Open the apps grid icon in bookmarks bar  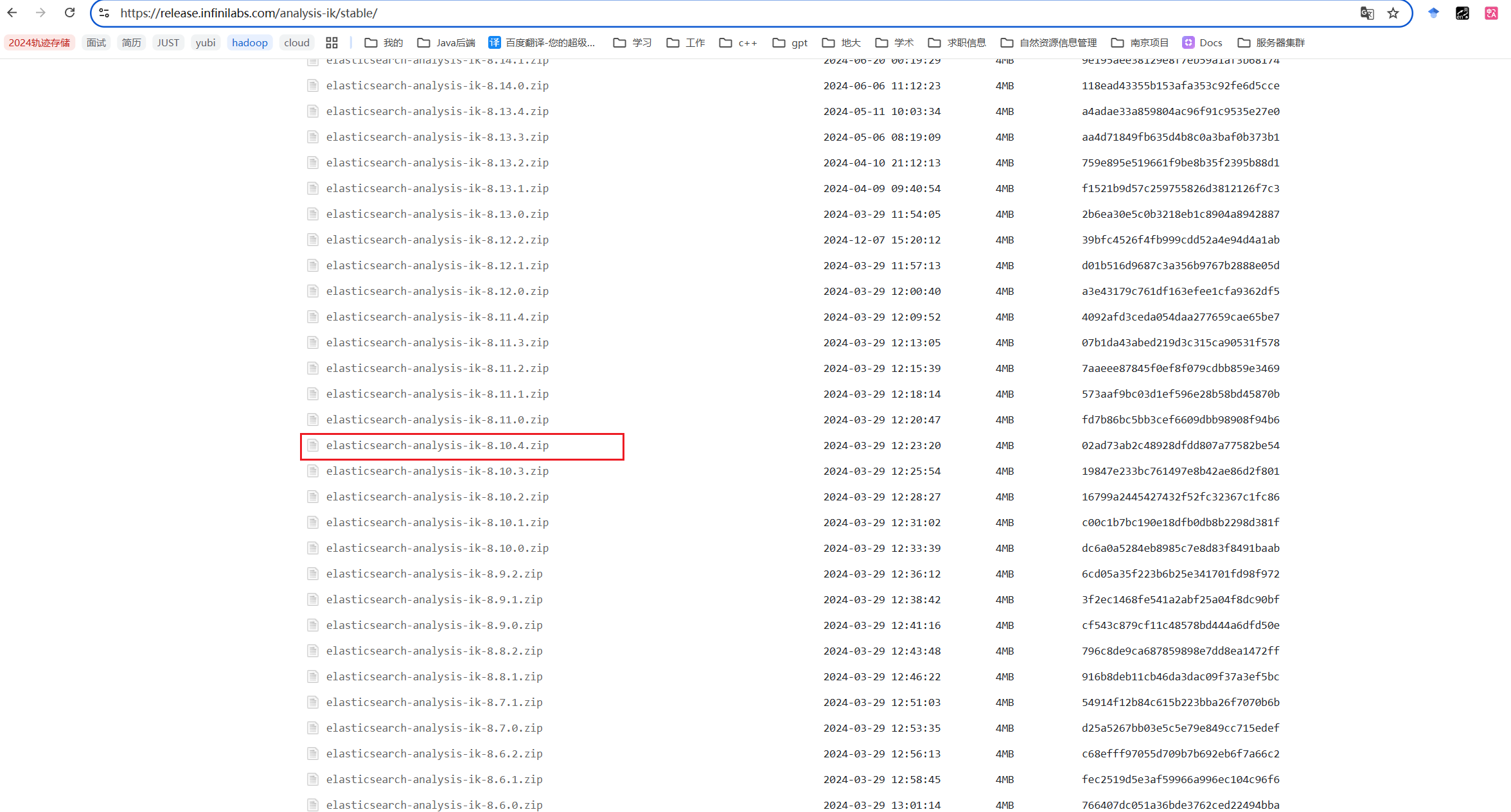click(x=331, y=42)
